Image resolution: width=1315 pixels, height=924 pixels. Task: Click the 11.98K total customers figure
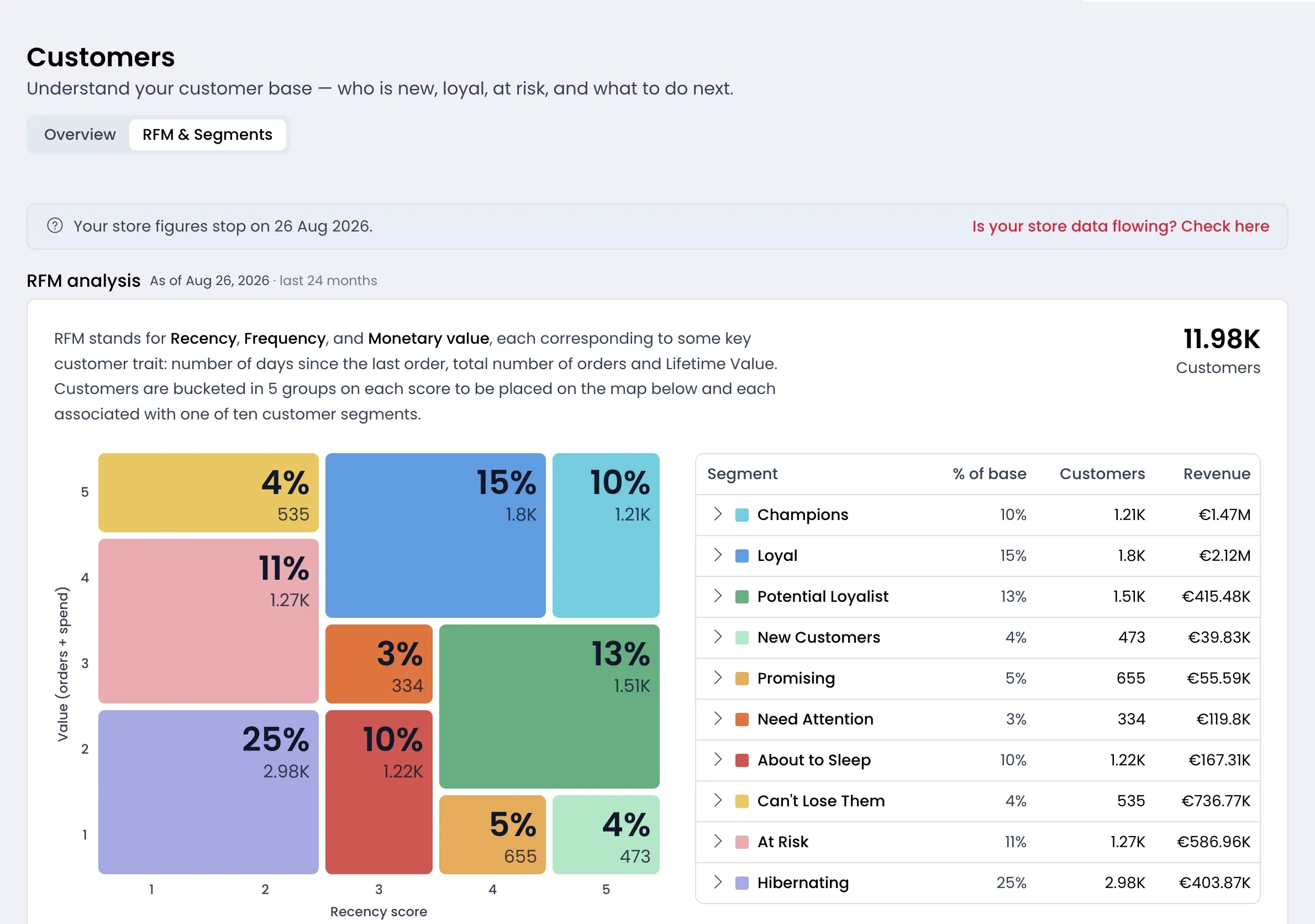[x=1221, y=339]
